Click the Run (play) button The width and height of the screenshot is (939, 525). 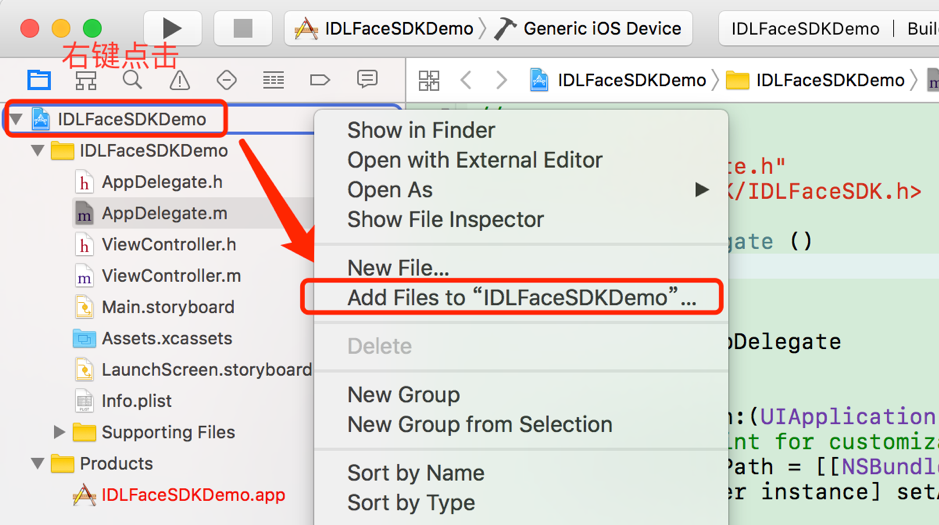click(172, 28)
